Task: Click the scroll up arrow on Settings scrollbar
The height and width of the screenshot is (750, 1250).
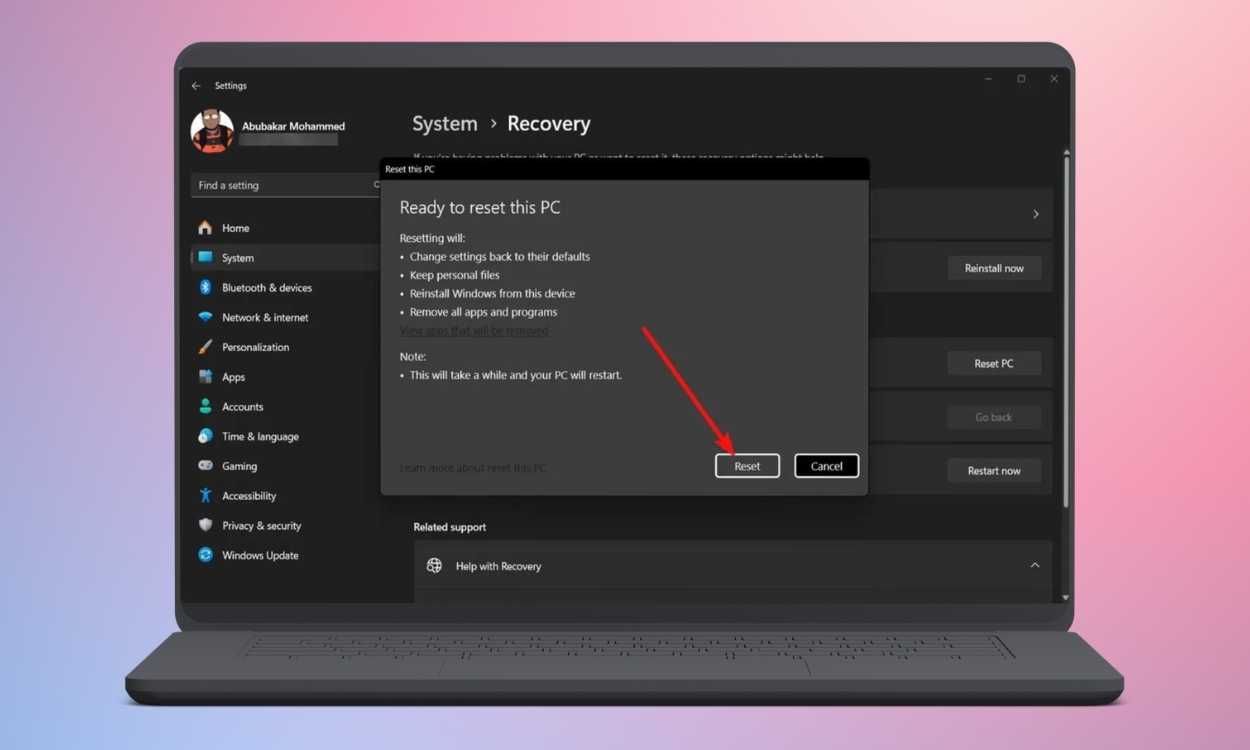Action: pyautogui.click(x=1066, y=153)
